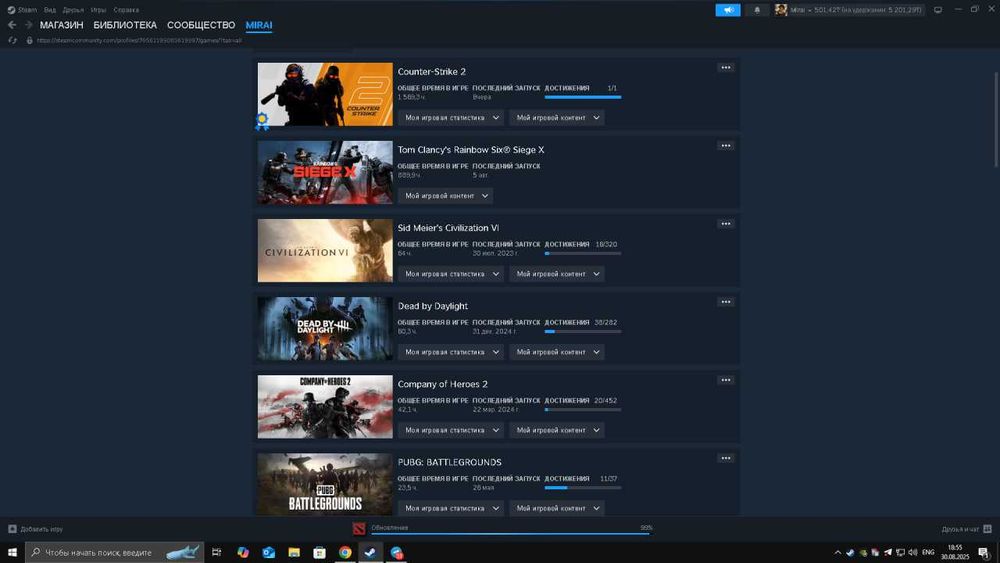Image resolution: width=1000 pixels, height=563 pixels.
Task: Launch Chrome from the taskbar
Action: [345, 552]
